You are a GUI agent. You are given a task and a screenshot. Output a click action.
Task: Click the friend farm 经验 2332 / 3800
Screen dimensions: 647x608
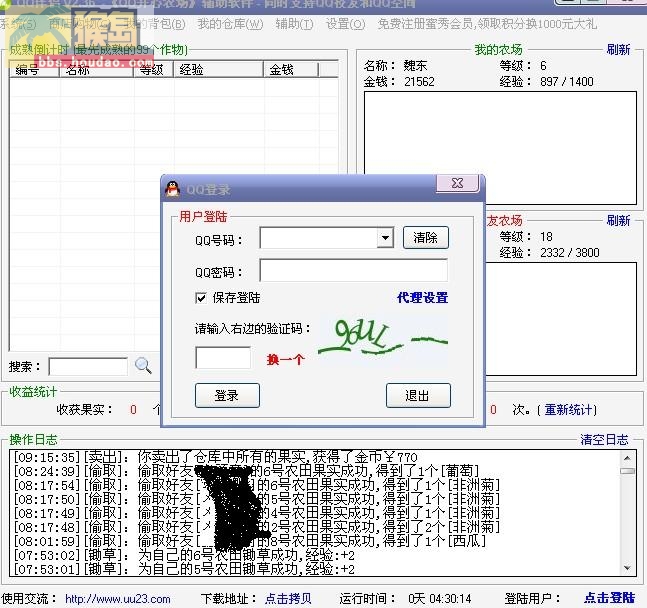point(569,253)
